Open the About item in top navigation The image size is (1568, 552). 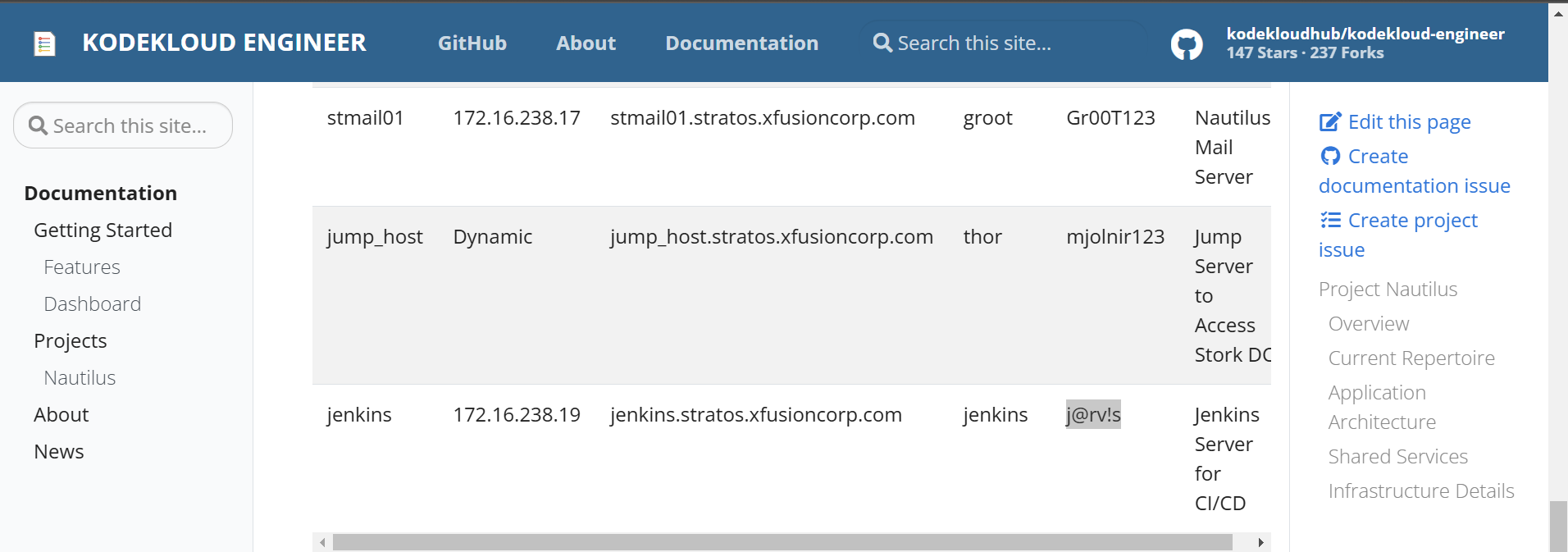[586, 43]
